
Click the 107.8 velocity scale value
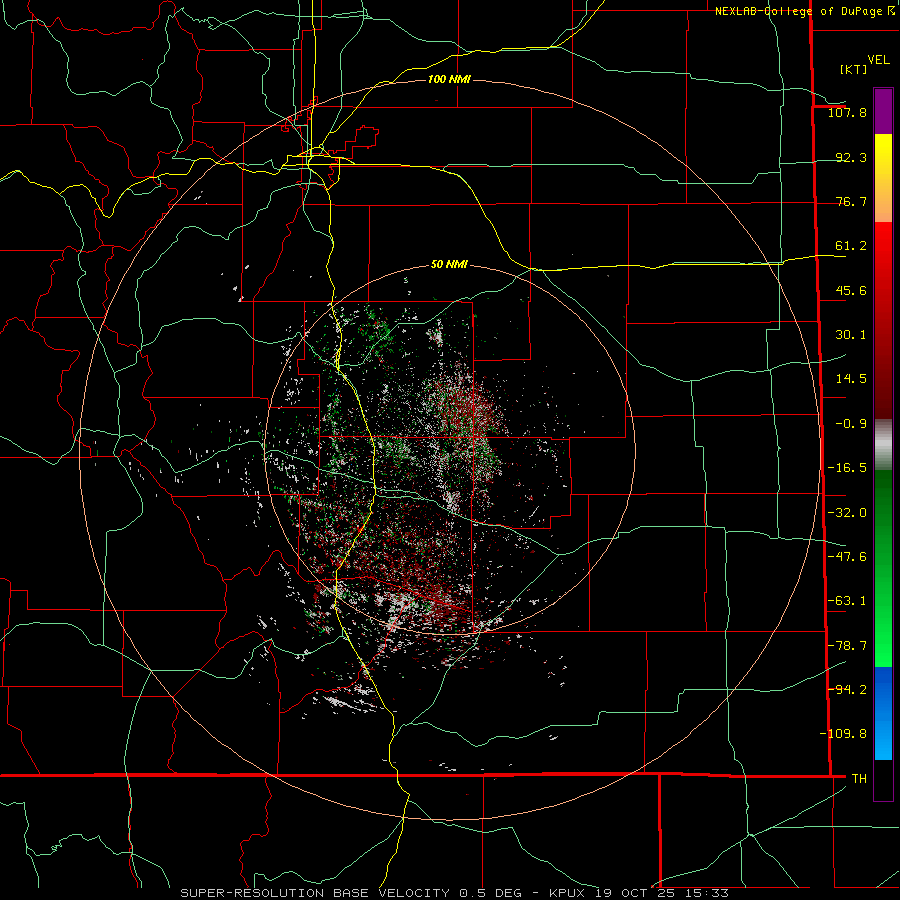coord(847,112)
